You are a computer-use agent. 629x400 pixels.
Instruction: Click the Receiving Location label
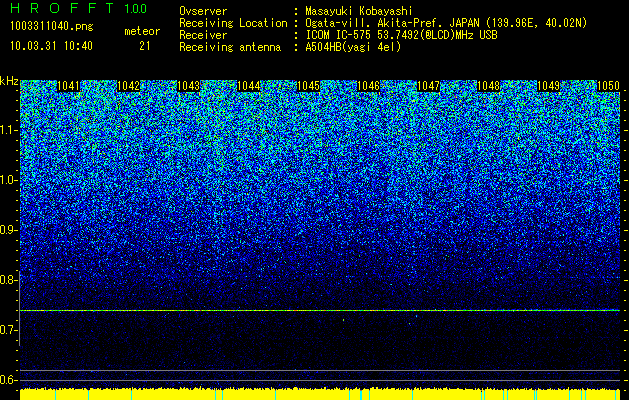point(233,23)
